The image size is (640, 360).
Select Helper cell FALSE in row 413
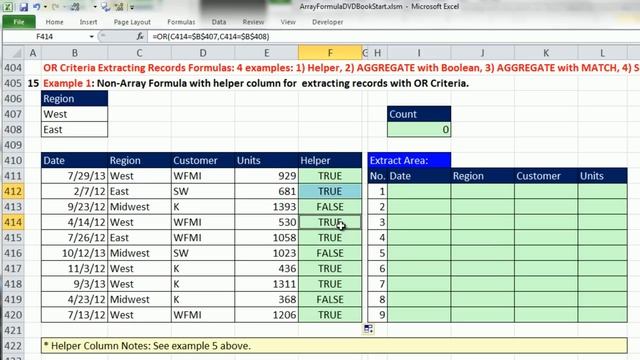330,207
